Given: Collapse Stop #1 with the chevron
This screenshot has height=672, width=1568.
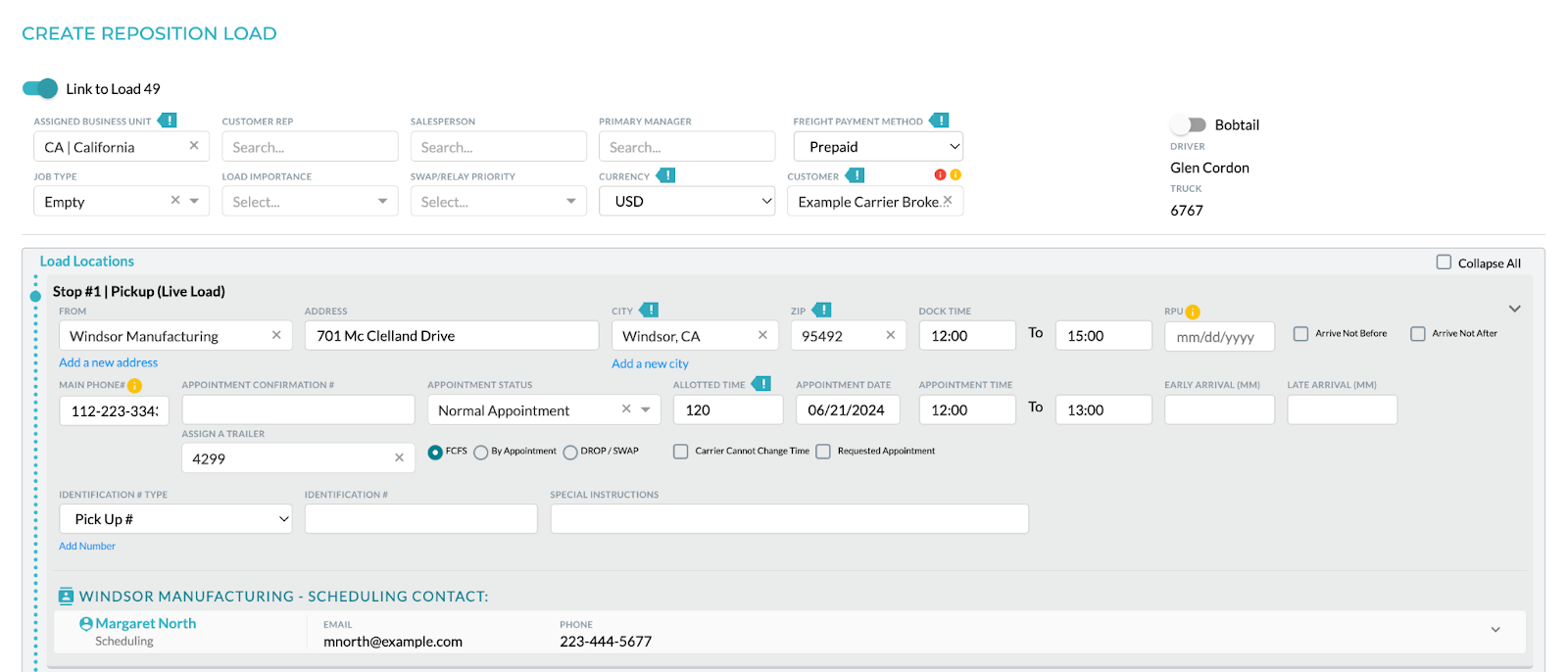Looking at the screenshot, I should (1514, 310).
